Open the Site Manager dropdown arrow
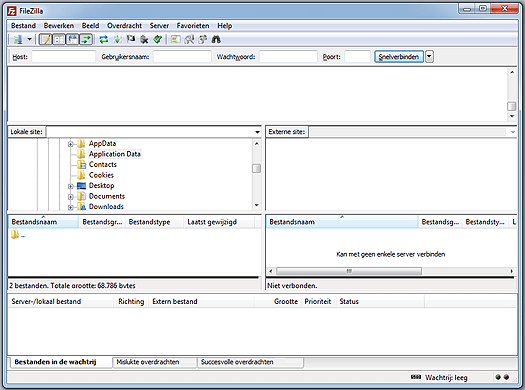525x390 pixels. click(x=29, y=40)
